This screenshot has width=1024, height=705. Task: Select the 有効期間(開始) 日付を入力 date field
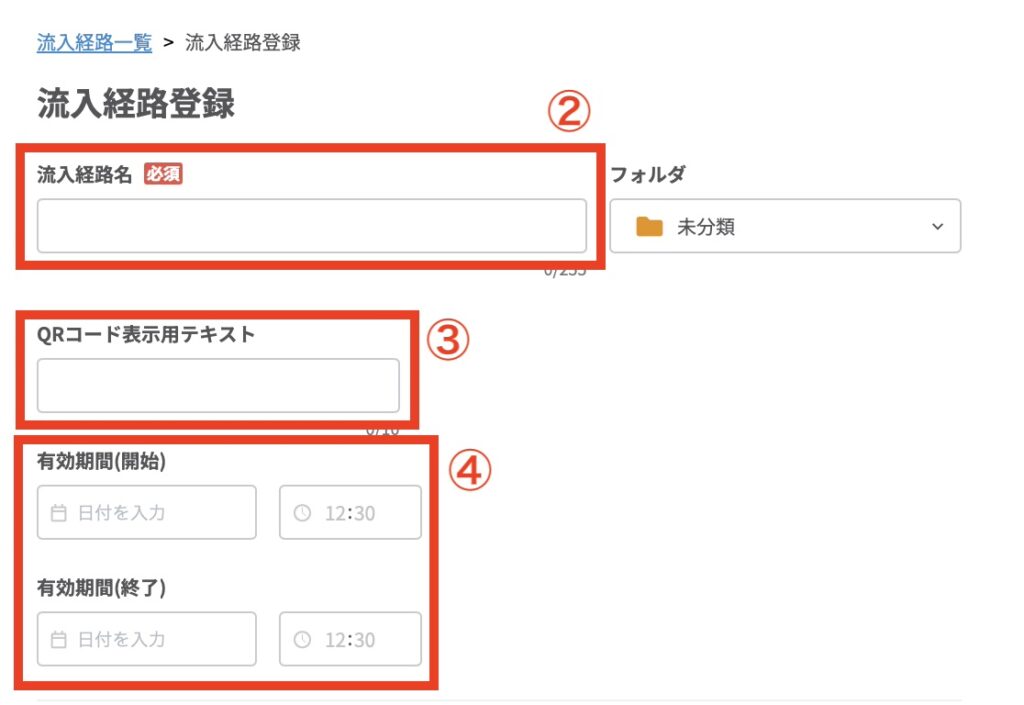coord(147,513)
